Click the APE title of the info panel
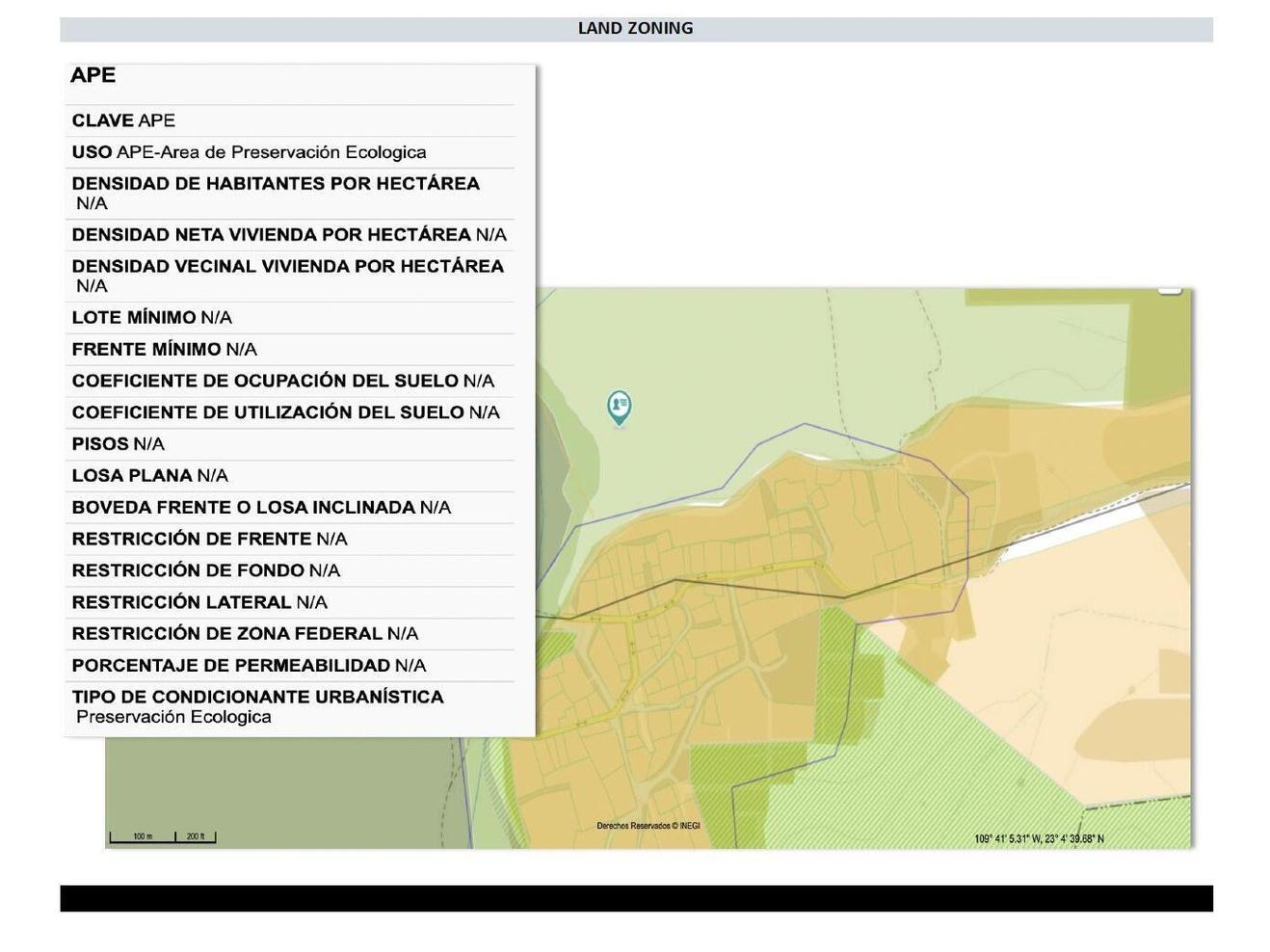 (93, 75)
